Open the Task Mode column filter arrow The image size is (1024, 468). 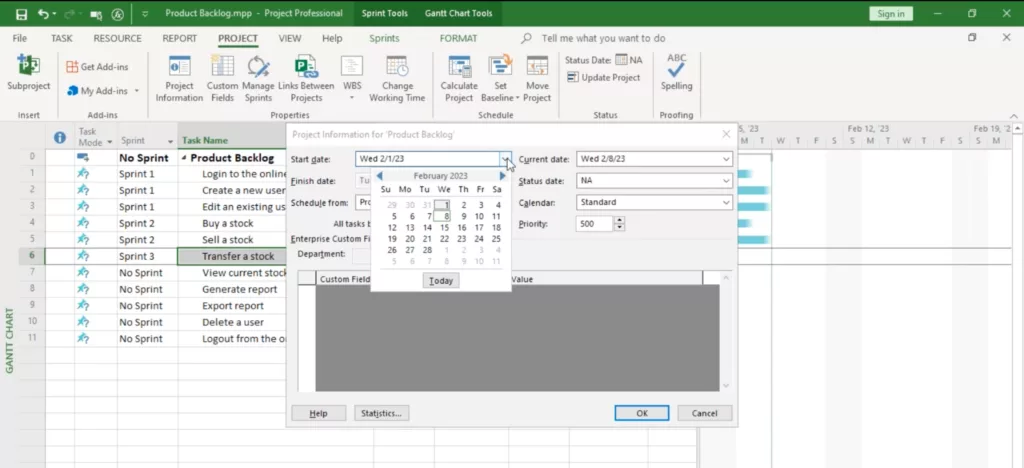[x=110, y=142]
